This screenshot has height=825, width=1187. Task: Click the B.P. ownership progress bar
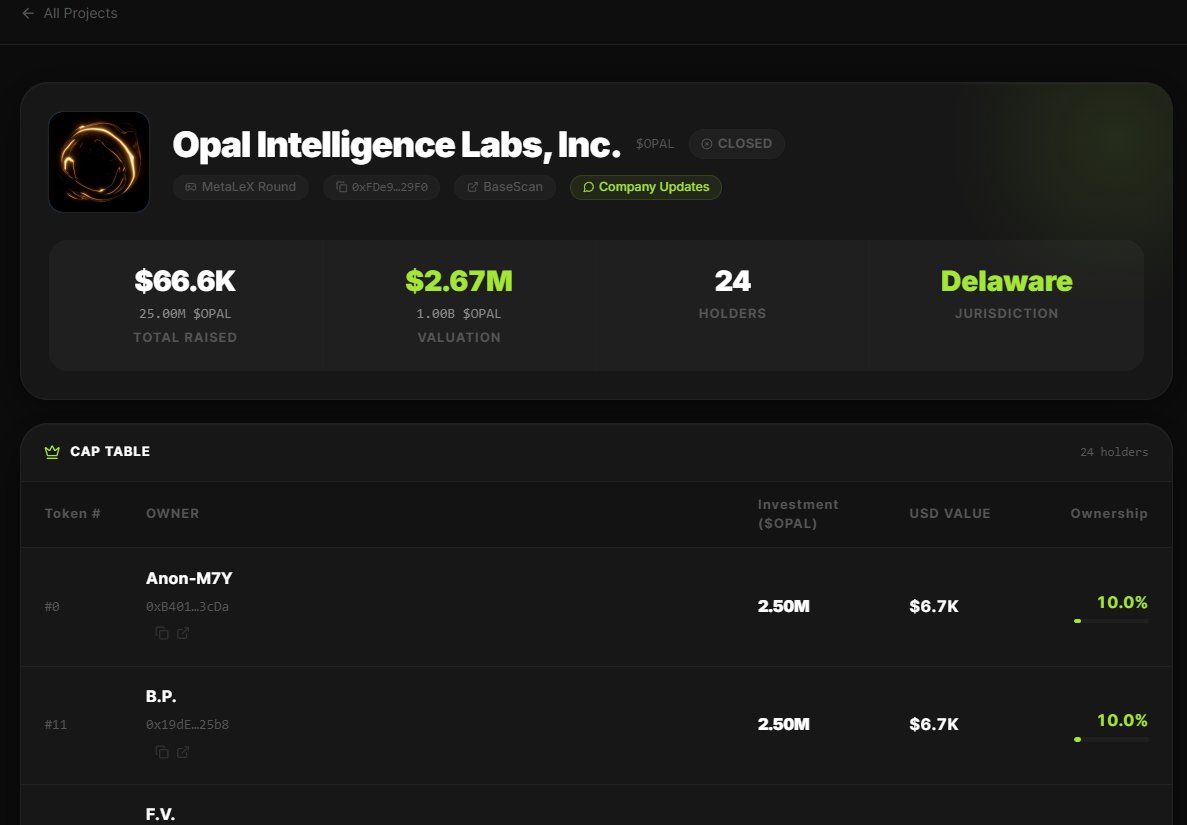click(1111, 739)
